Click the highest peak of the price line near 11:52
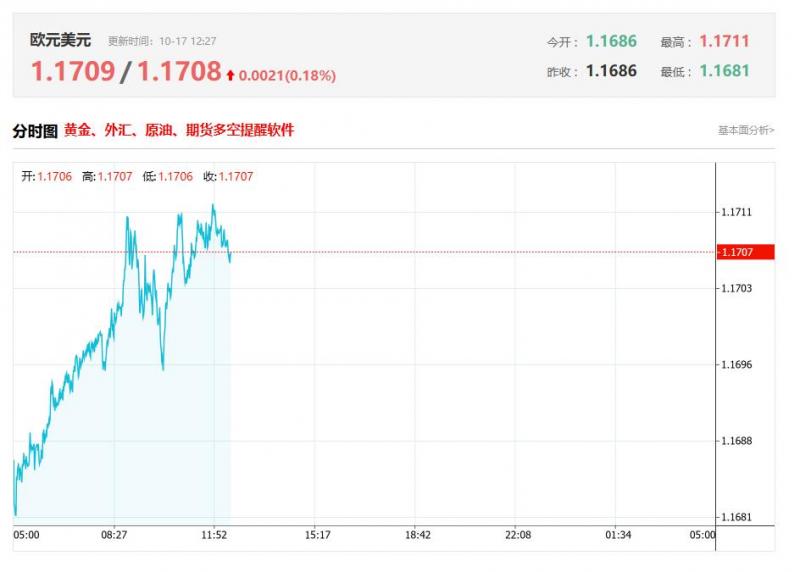 [213, 206]
